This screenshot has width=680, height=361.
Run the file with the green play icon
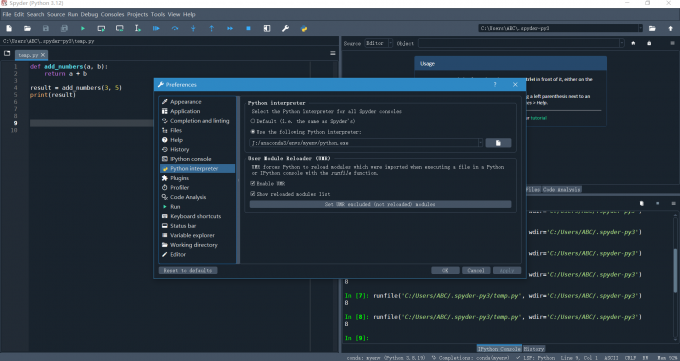coord(82,28)
